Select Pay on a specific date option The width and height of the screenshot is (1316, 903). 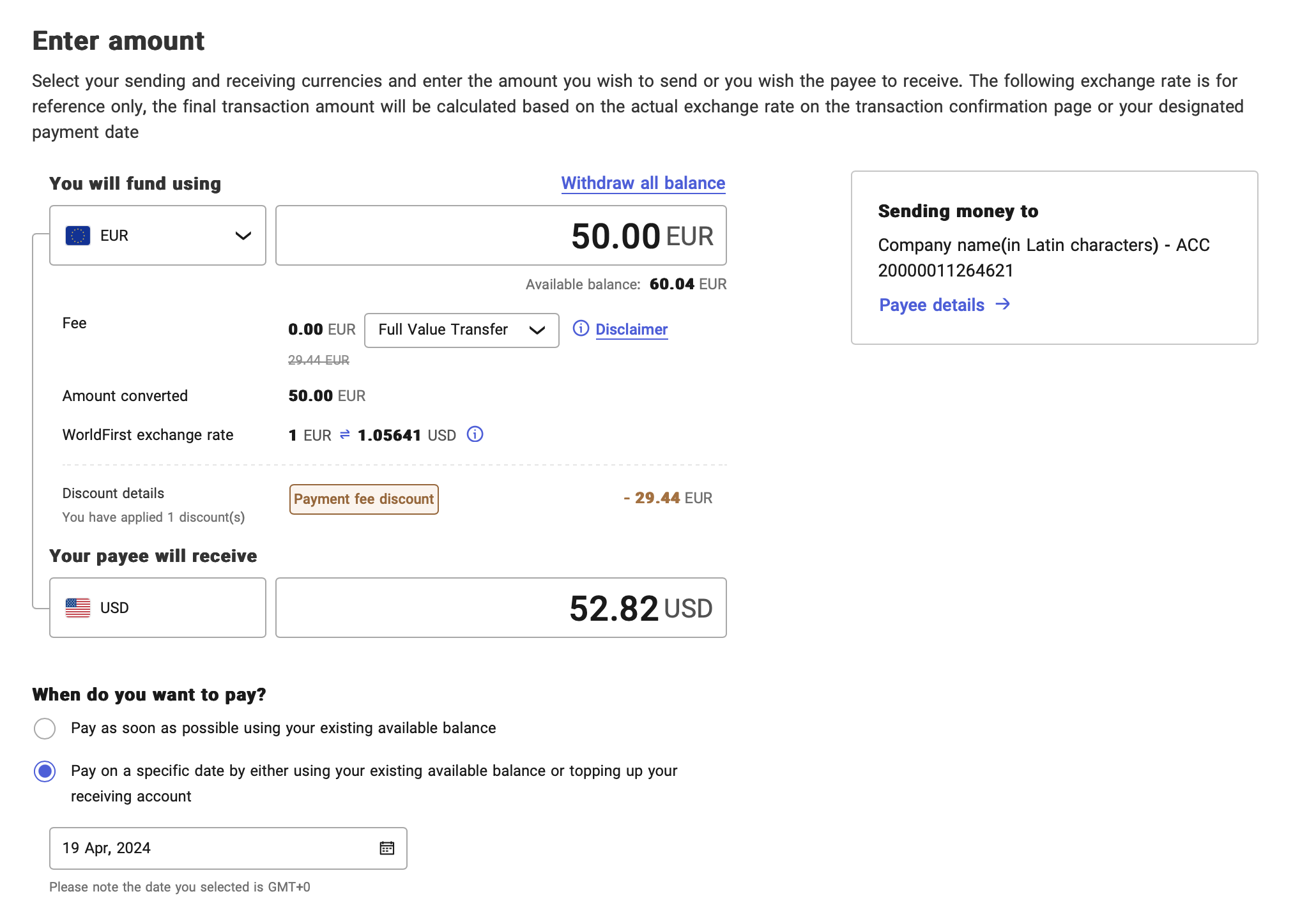click(x=45, y=771)
